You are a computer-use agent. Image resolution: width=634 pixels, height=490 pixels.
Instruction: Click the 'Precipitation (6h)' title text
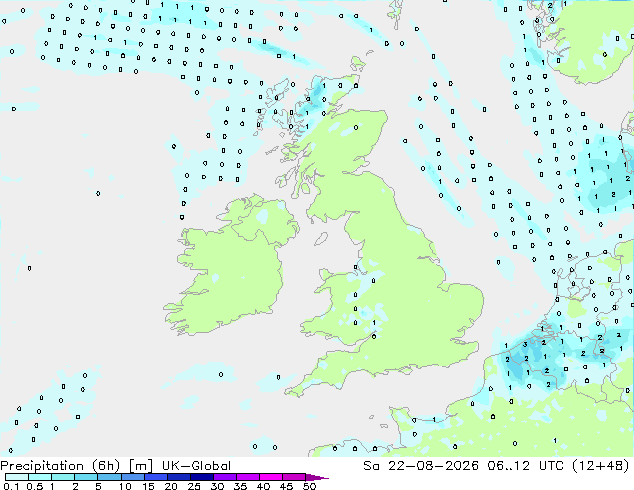coord(60,466)
